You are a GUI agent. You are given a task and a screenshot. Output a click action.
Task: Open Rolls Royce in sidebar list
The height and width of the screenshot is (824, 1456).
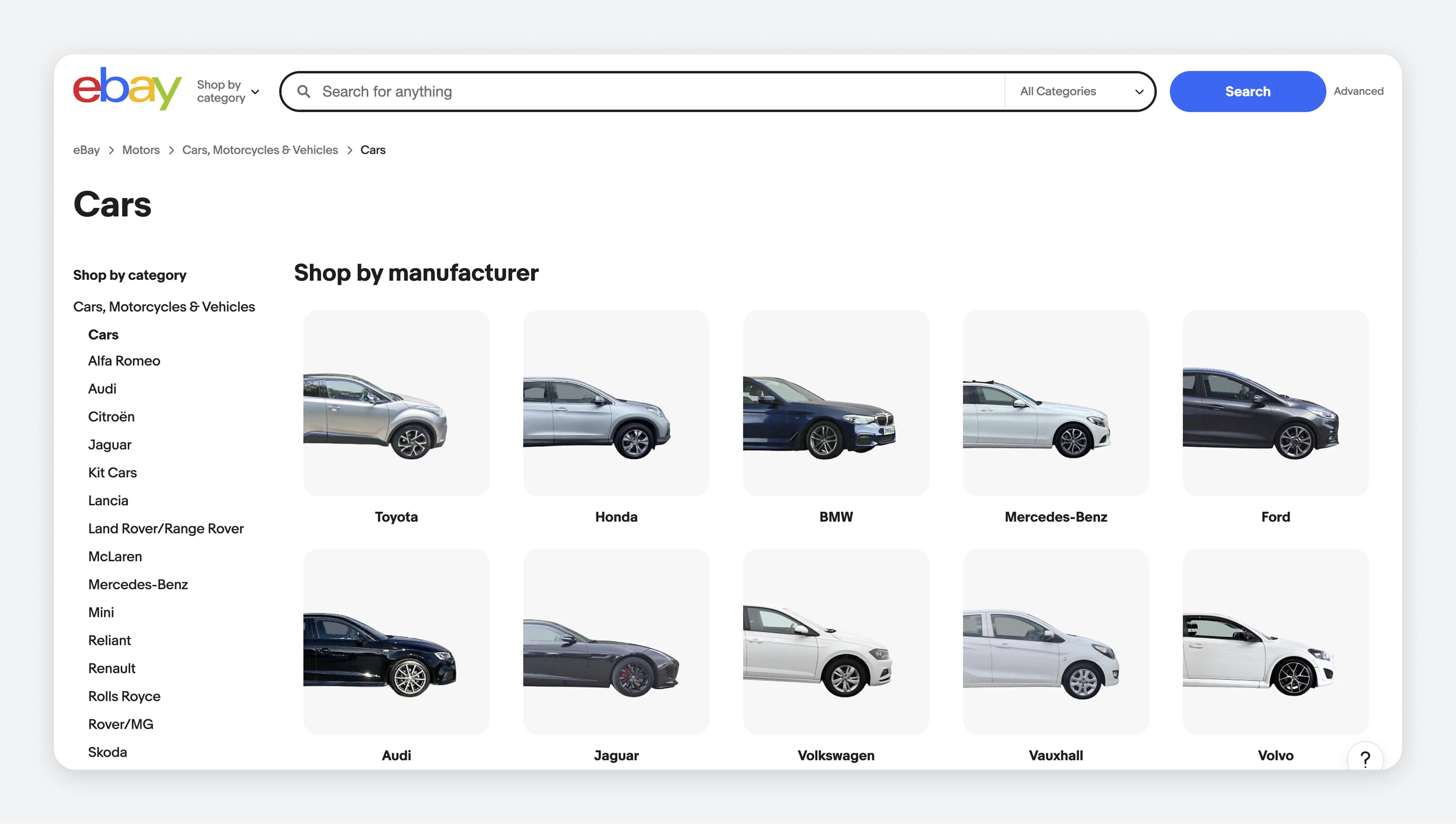tap(124, 696)
